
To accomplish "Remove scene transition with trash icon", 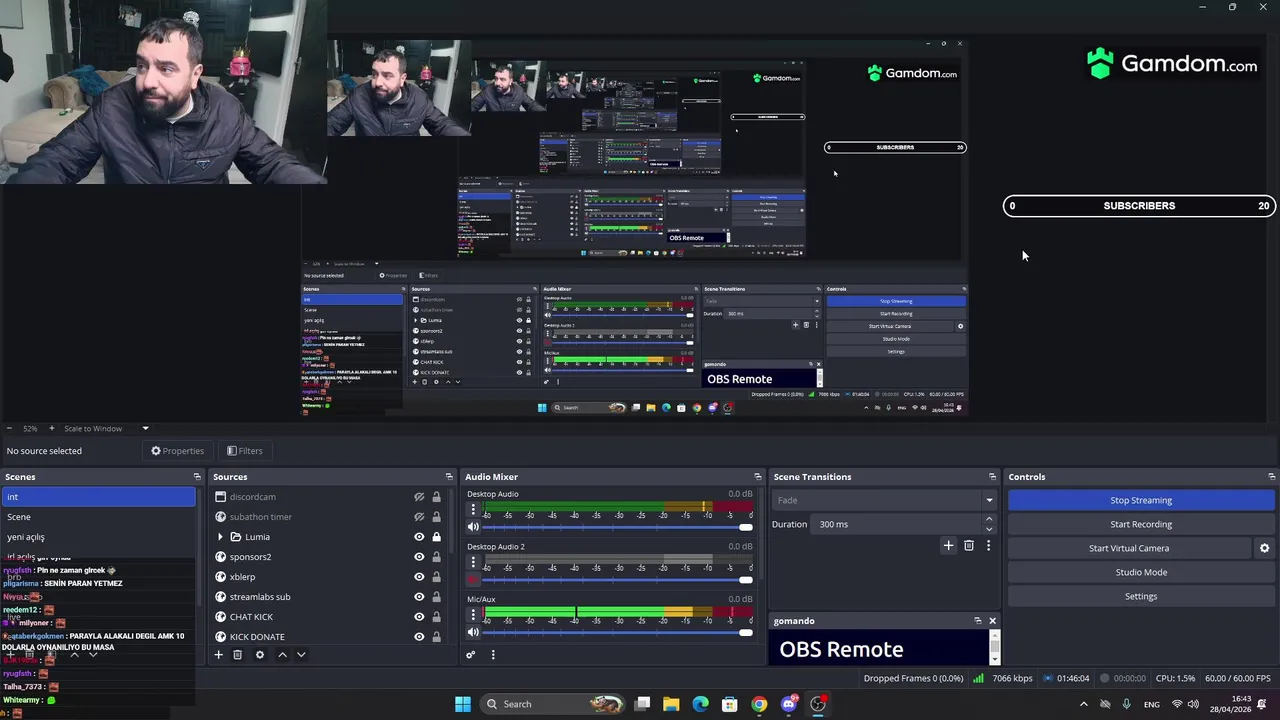I will click(968, 546).
